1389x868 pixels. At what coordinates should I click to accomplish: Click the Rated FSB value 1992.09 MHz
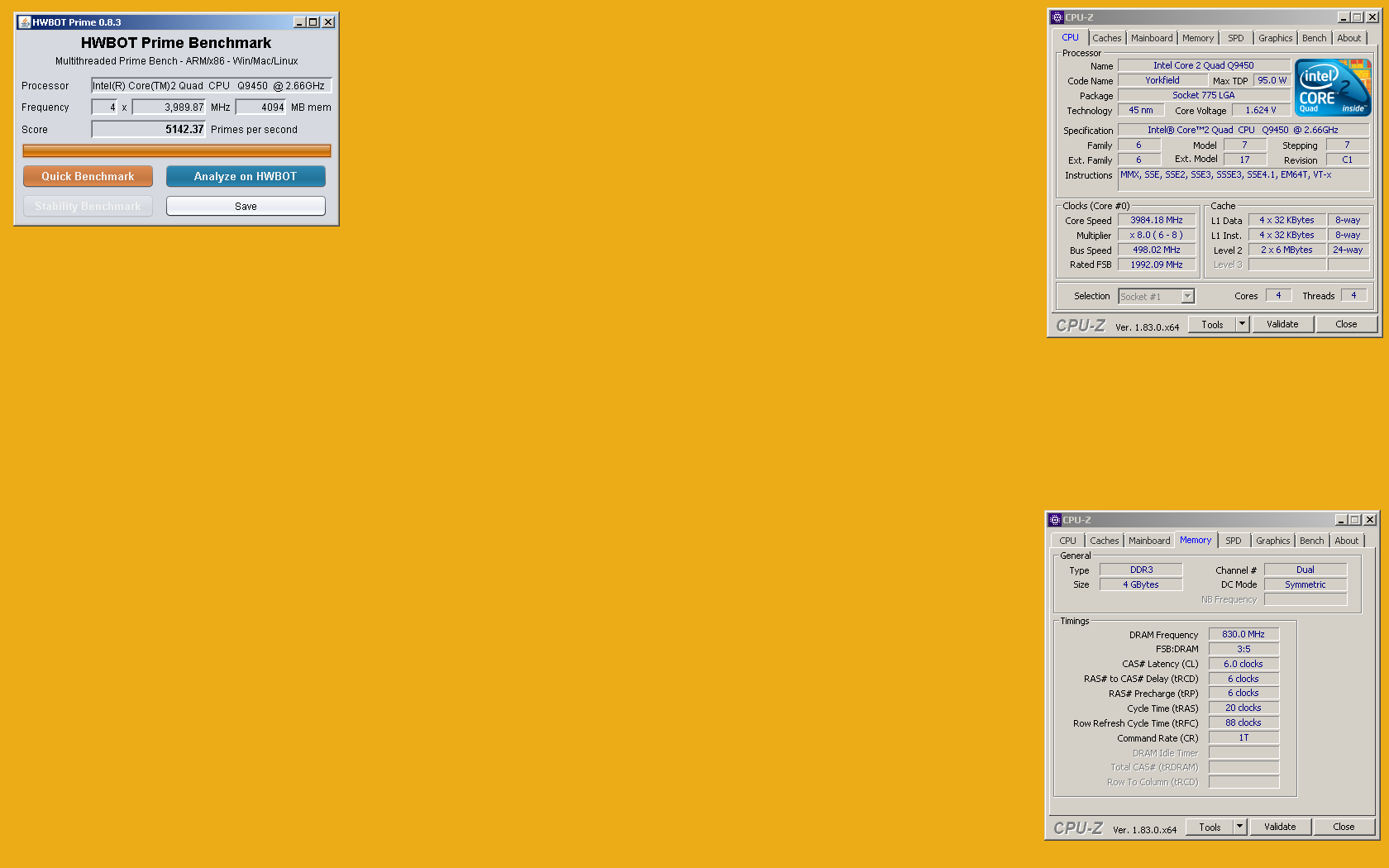click(1157, 265)
